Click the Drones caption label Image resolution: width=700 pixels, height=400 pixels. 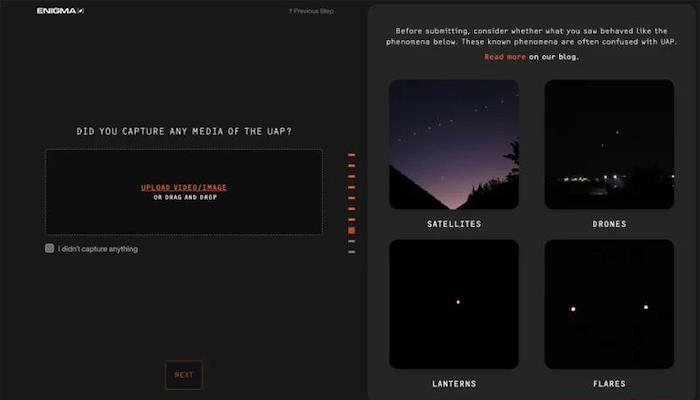point(609,224)
